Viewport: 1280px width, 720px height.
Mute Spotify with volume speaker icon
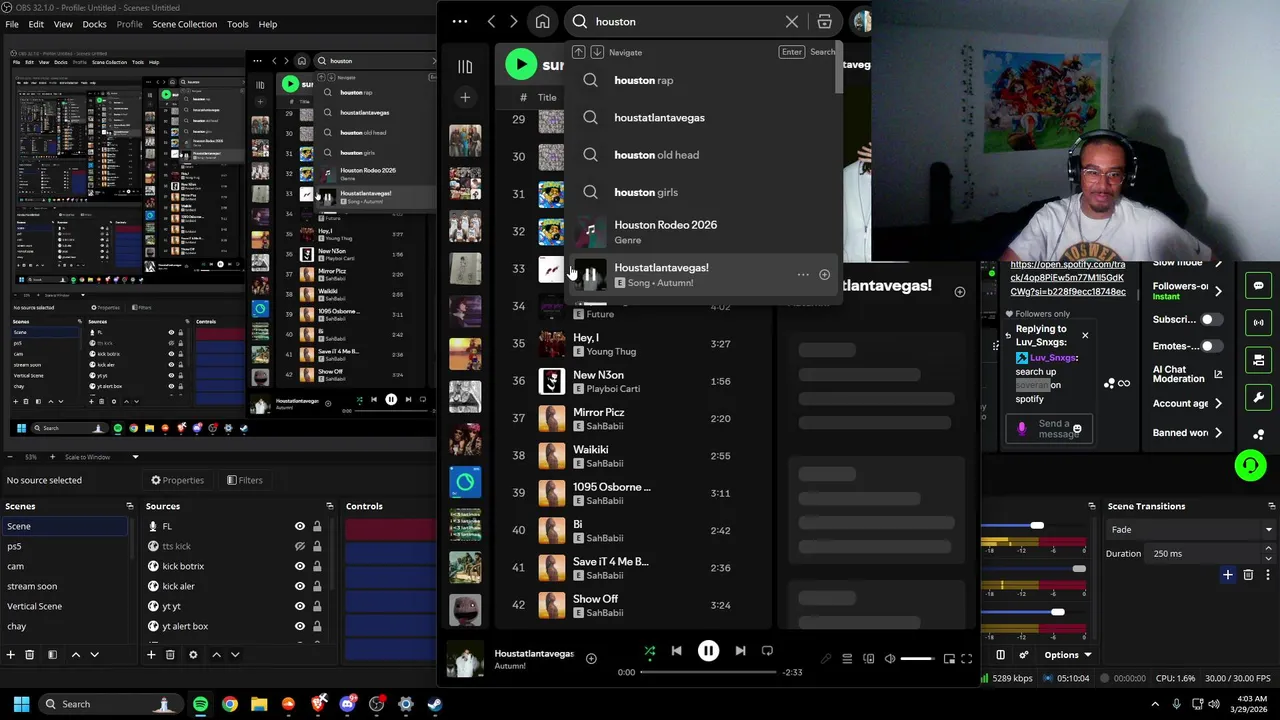(x=890, y=659)
